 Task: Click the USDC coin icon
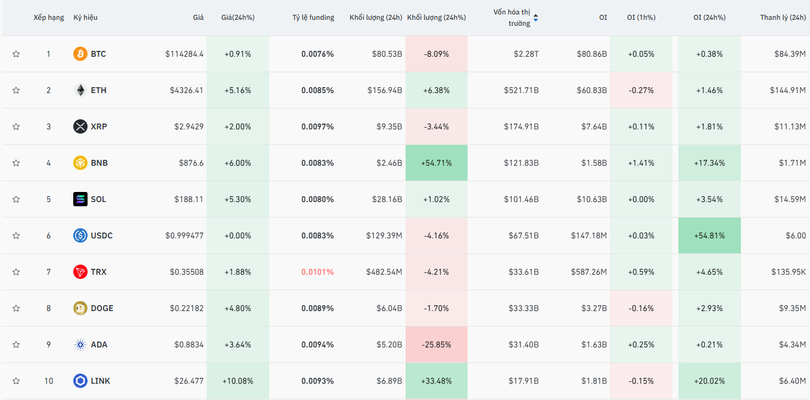(x=80, y=236)
